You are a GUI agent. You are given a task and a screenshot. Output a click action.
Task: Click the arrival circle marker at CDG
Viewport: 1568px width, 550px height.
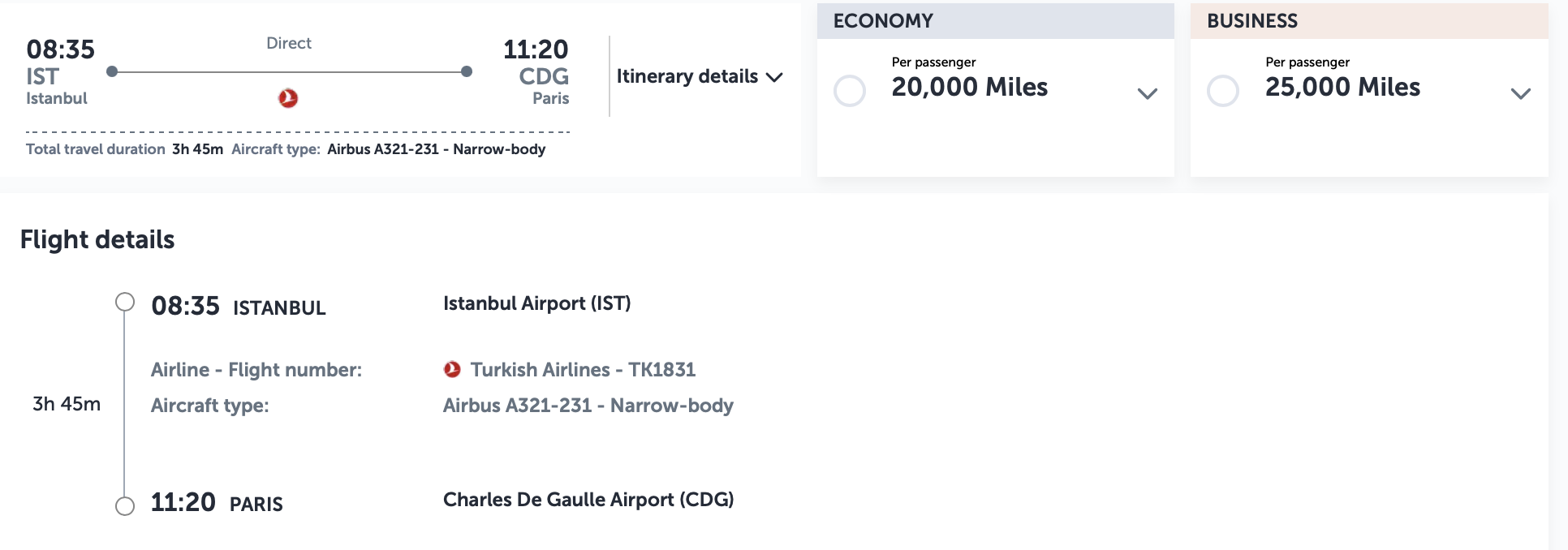[467, 71]
